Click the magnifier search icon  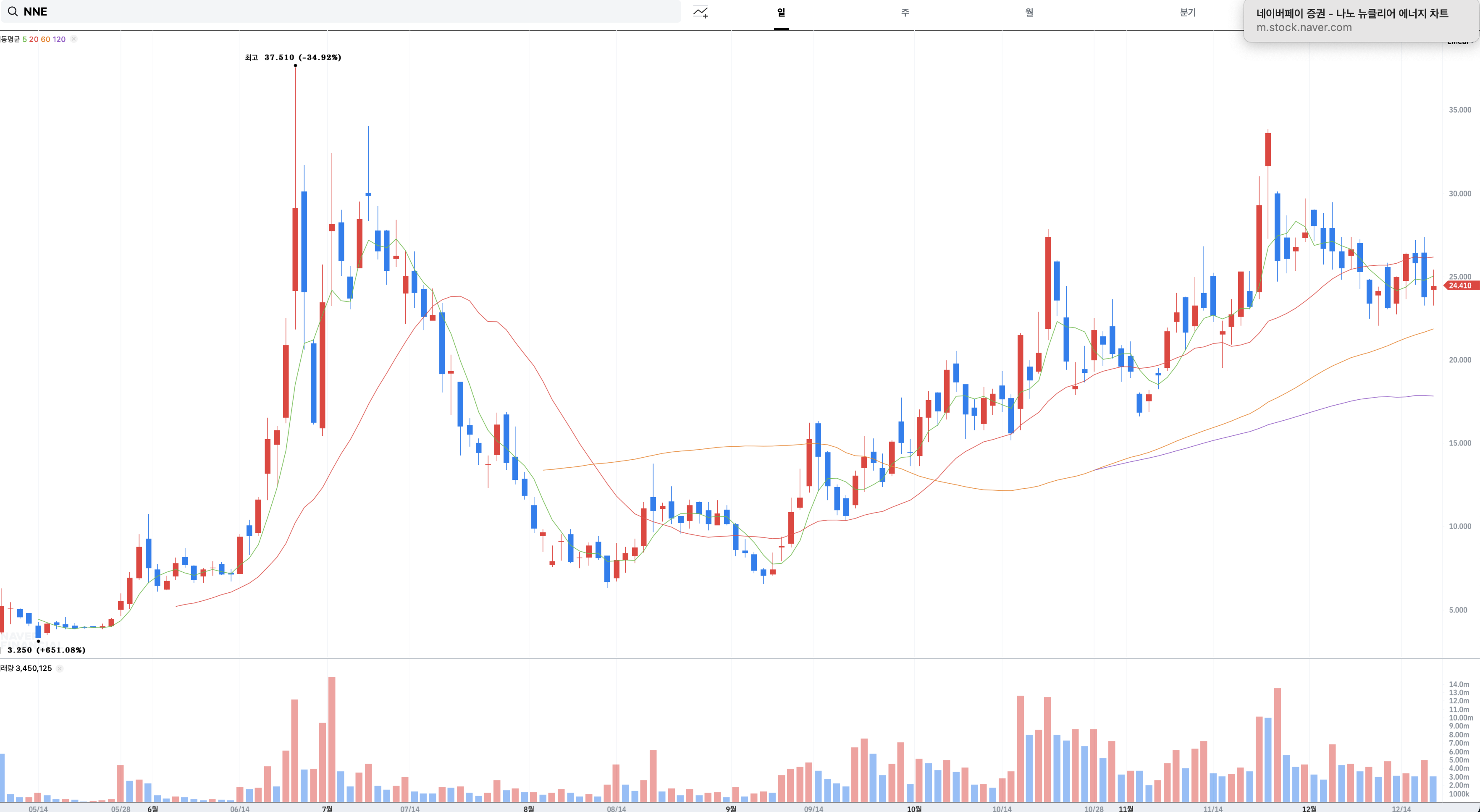coord(12,11)
